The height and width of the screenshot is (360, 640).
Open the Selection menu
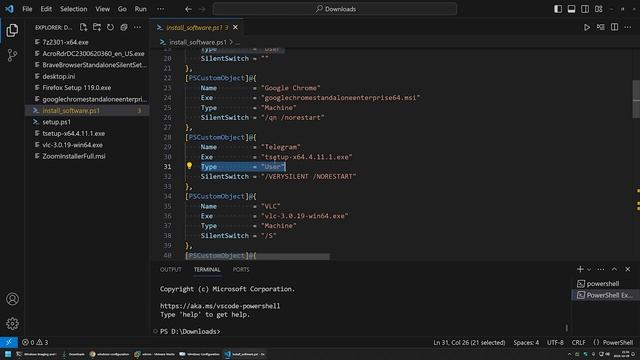pyautogui.click(x=73, y=9)
